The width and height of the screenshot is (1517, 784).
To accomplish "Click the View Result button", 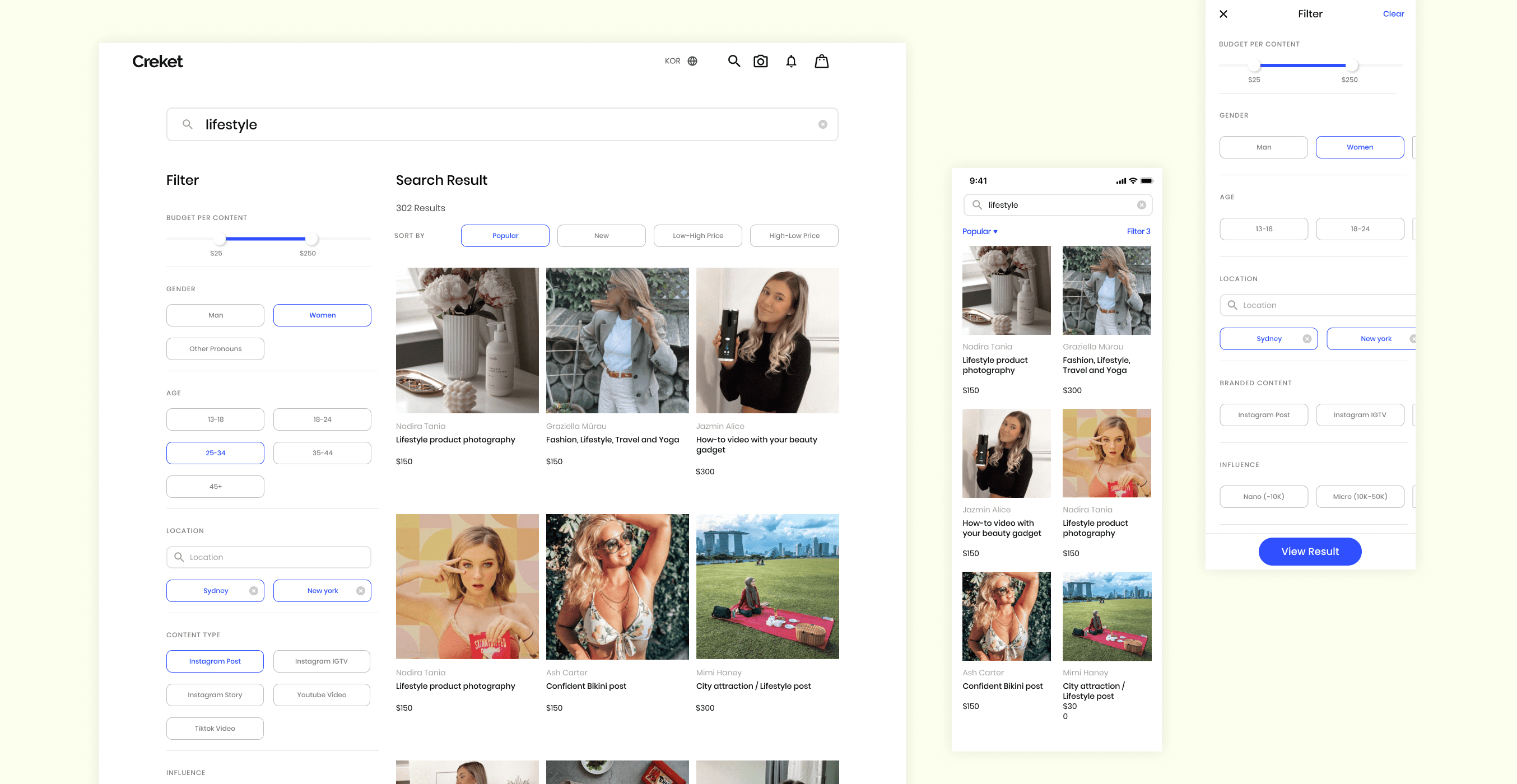I will [1310, 552].
